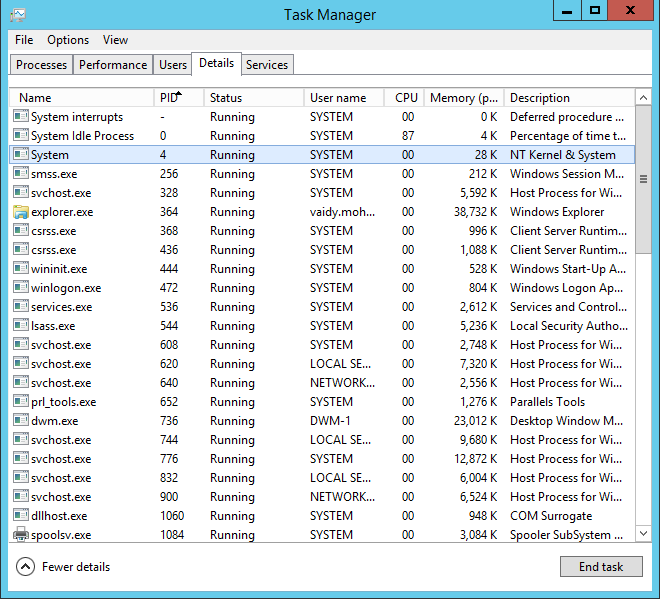Image resolution: width=660 pixels, height=599 pixels.
Task: Sort by the Memory column header
Action: (464, 98)
